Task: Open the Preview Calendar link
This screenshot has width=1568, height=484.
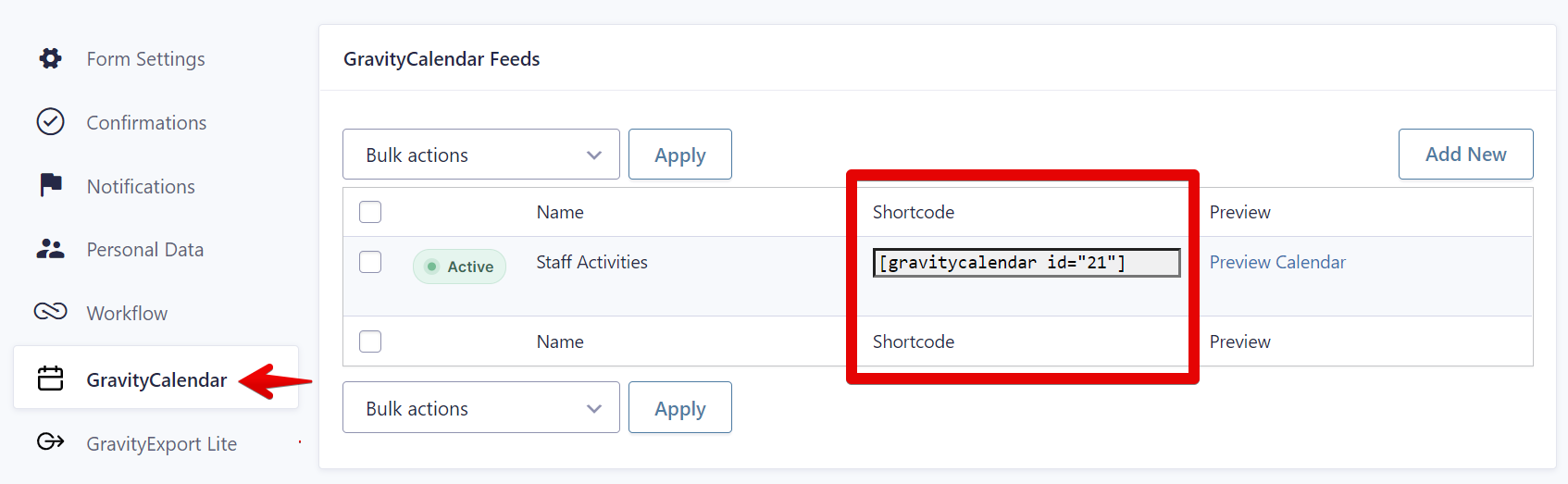Action: click(x=1276, y=262)
